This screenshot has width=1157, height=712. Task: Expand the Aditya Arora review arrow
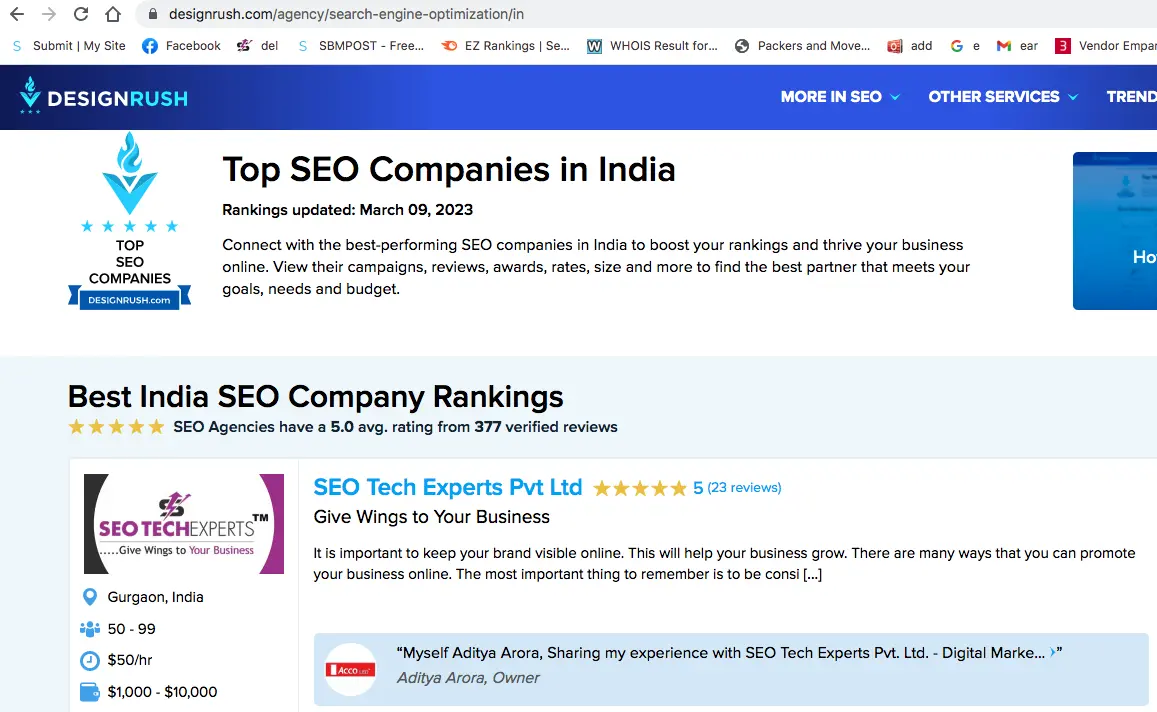tap(1053, 652)
